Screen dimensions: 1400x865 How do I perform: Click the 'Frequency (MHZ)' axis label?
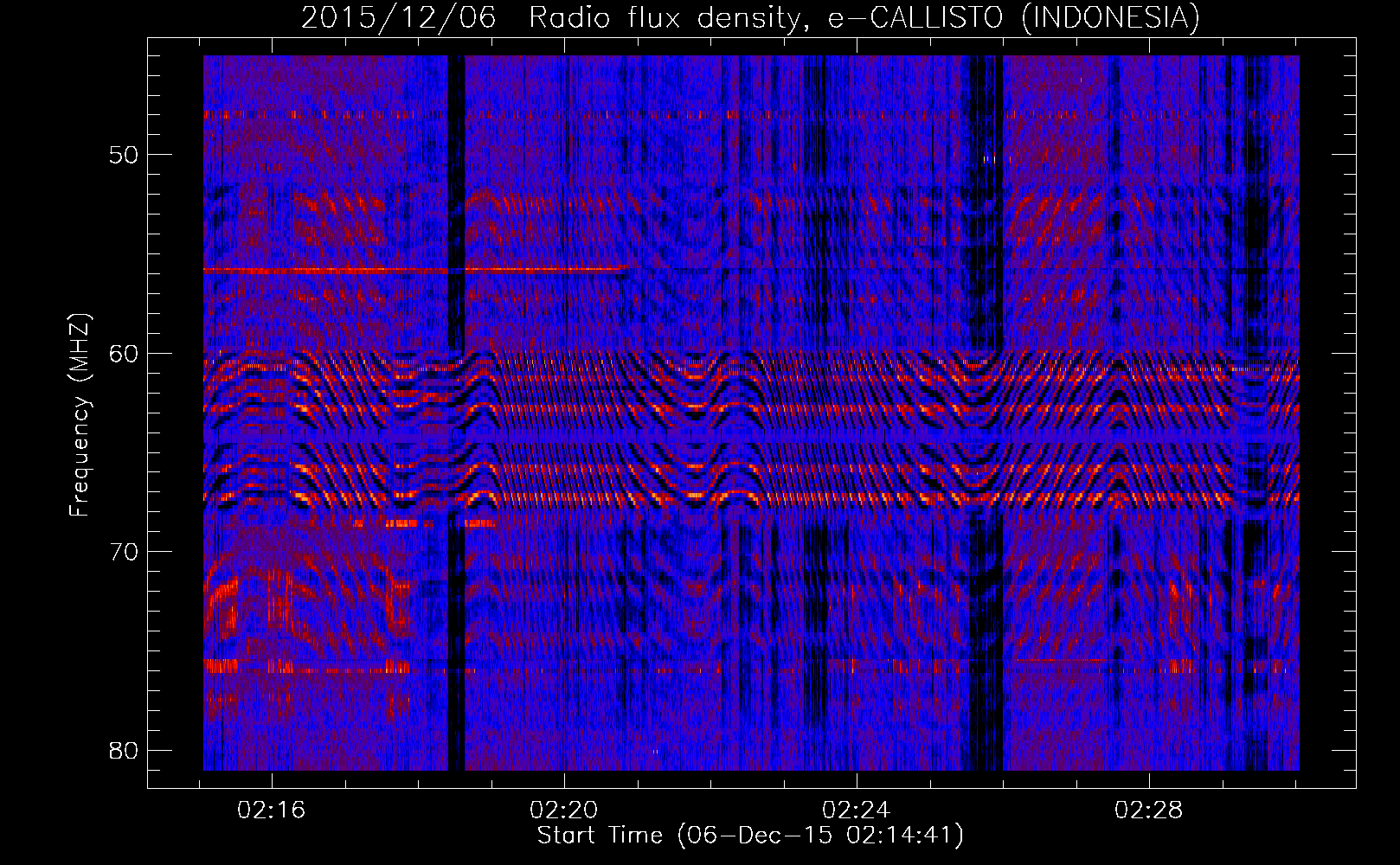tap(80, 415)
